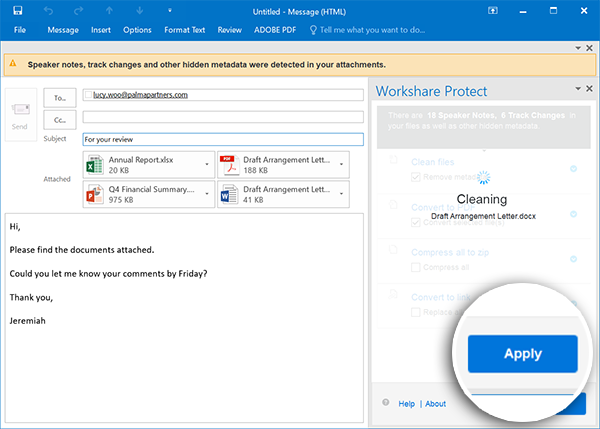Open the Customize Quick Access Toolbar dropdown
Image resolution: width=600 pixels, height=429 pixels.
click(170, 10)
